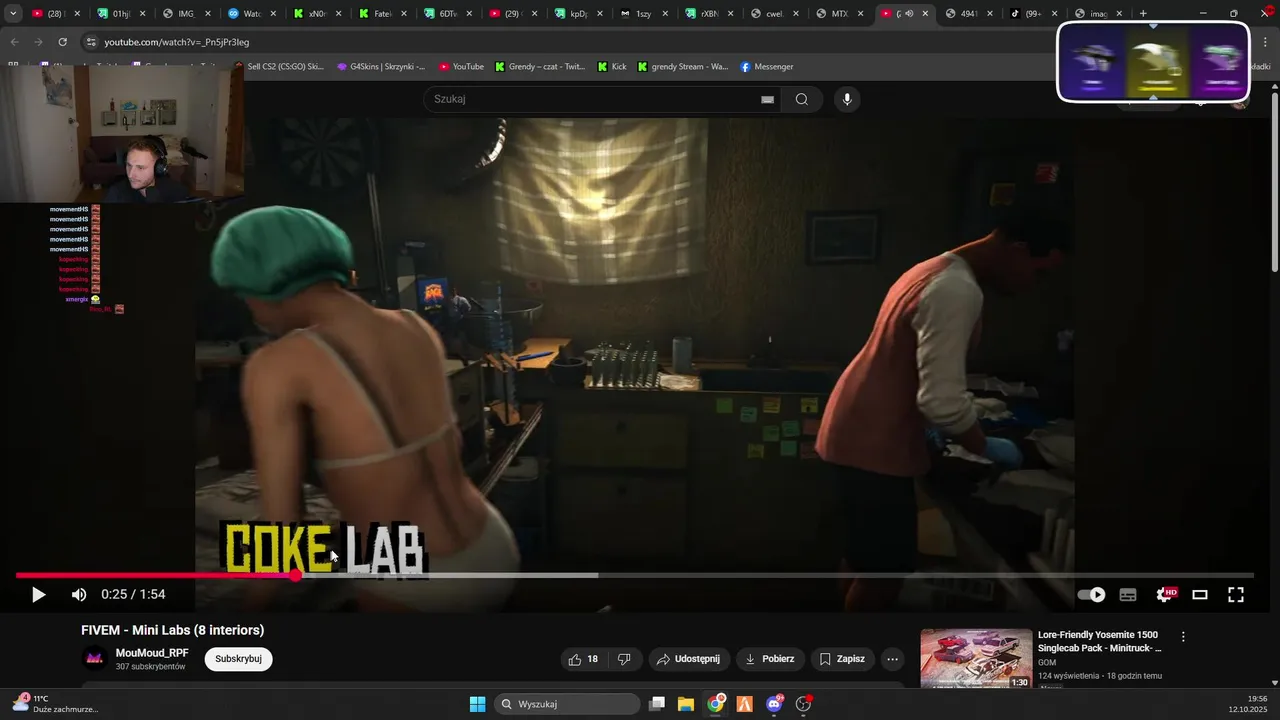Open Sell CS2 (CS:GO) Ski... bookmark
Viewport: 1280px width, 720px height.
[279, 67]
